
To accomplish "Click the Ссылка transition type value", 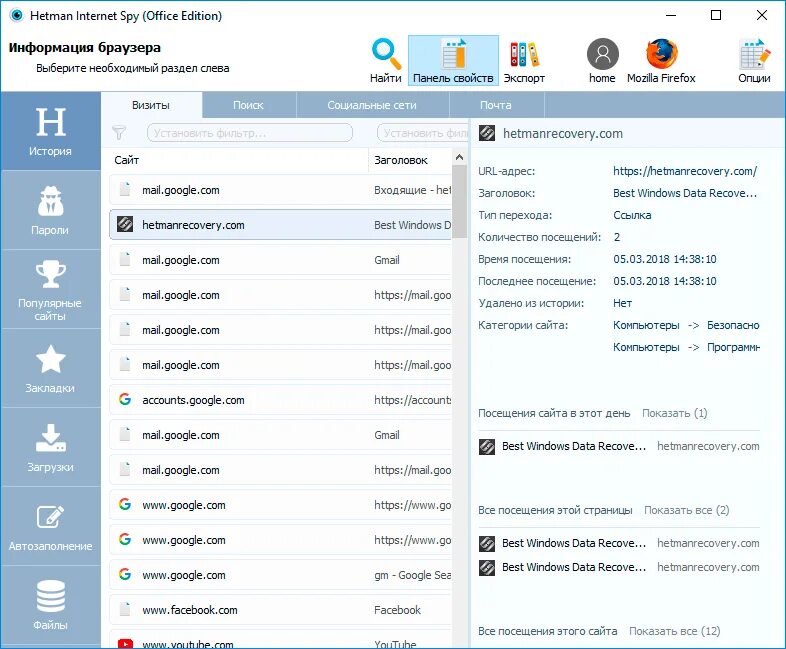I will 632,215.
